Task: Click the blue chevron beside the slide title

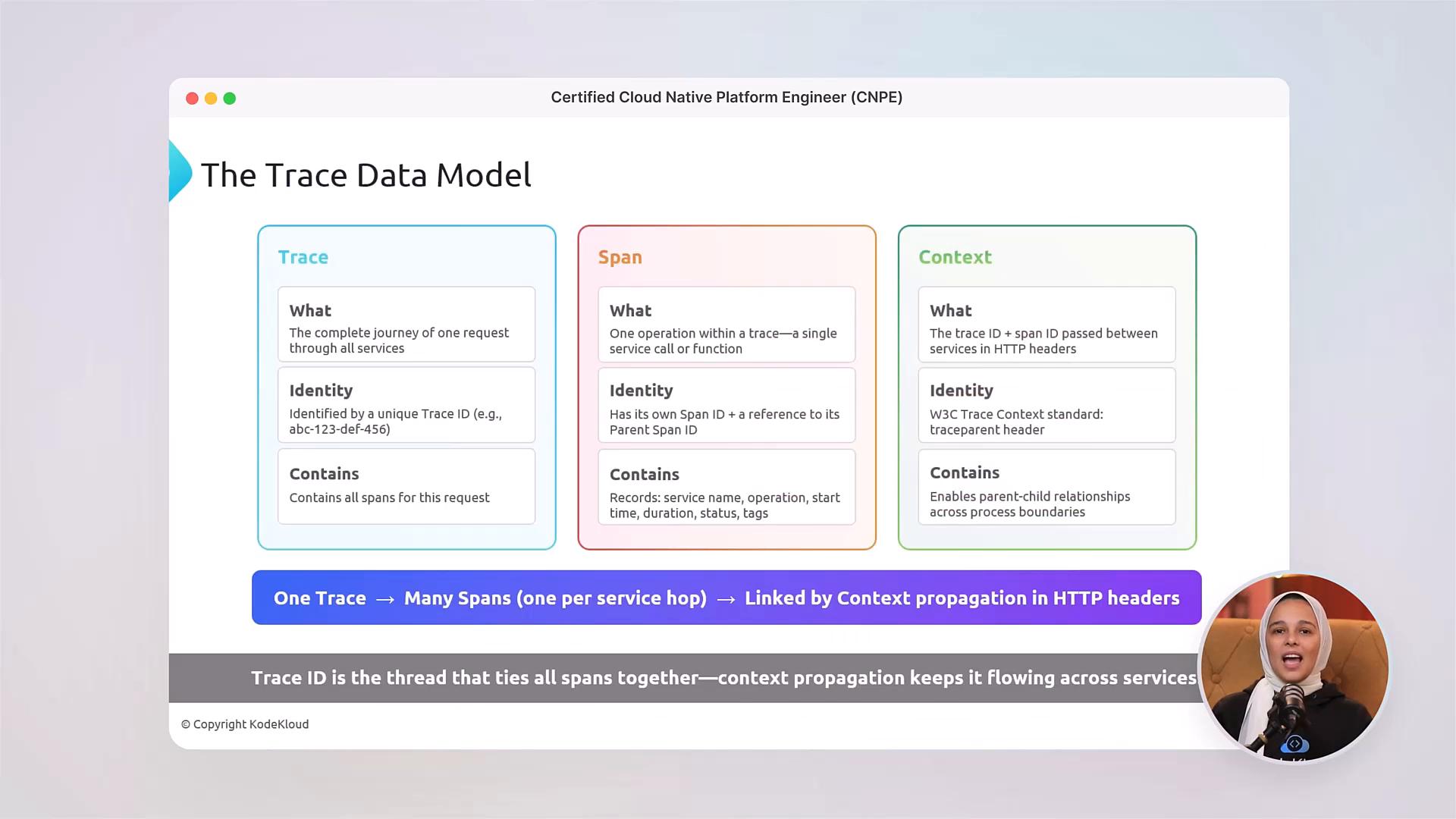Action: pyautogui.click(x=180, y=171)
